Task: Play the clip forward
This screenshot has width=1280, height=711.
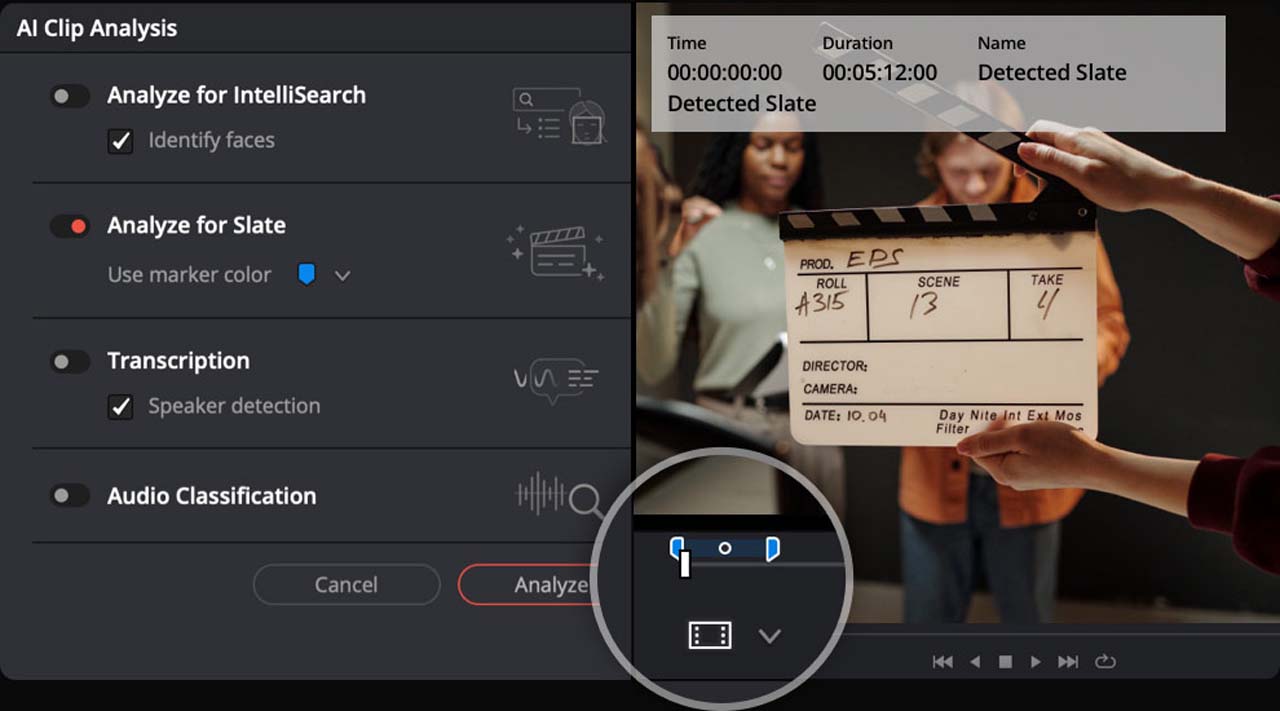Action: (x=1036, y=662)
